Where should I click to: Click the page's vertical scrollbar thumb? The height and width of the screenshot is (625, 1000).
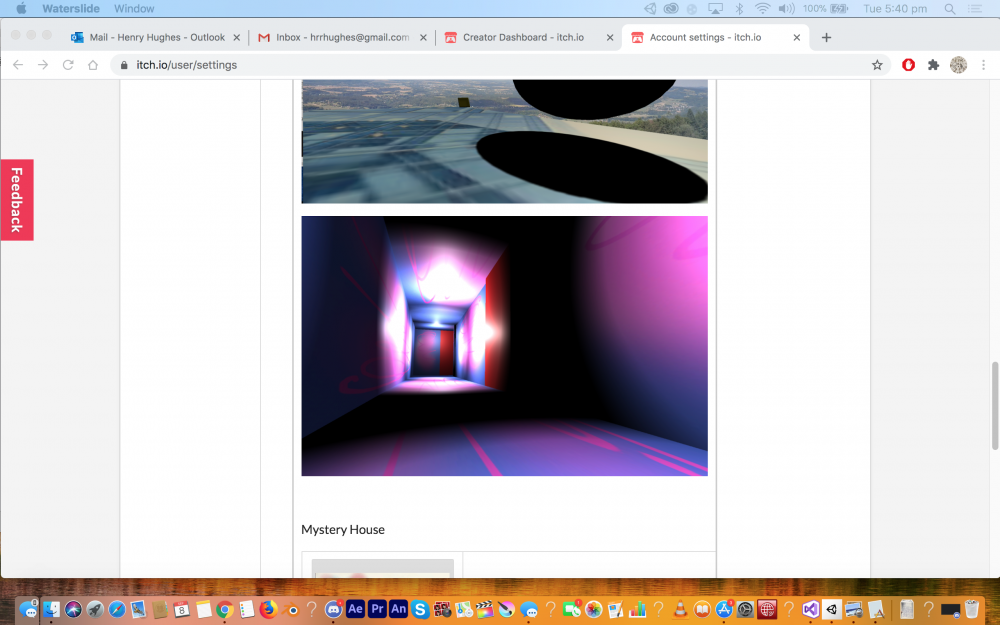coord(995,406)
